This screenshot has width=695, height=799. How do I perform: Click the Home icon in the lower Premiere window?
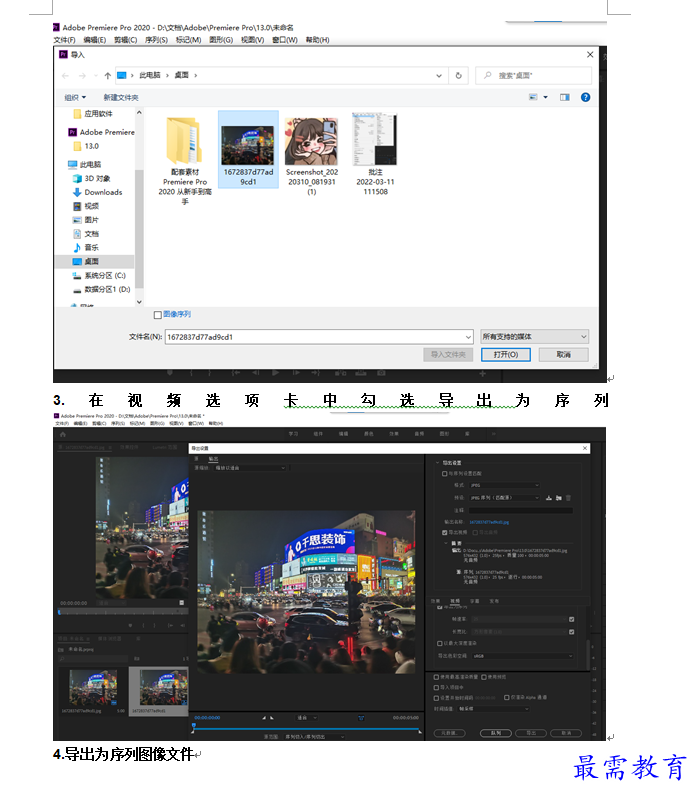pyautogui.click(x=63, y=435)
